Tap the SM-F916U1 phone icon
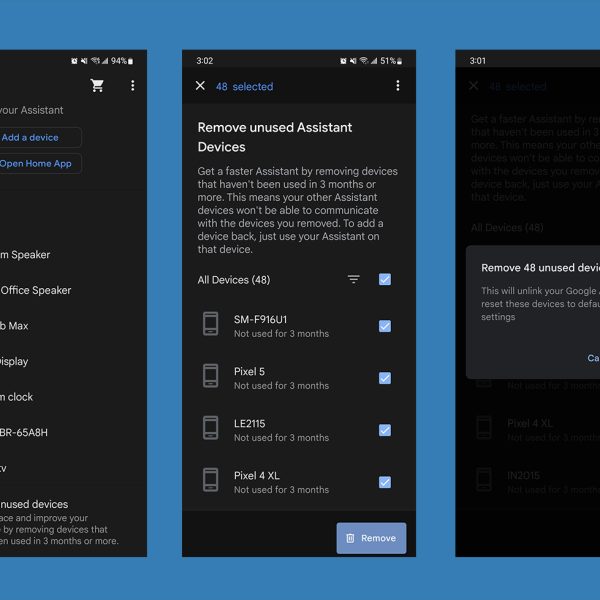 211,325
